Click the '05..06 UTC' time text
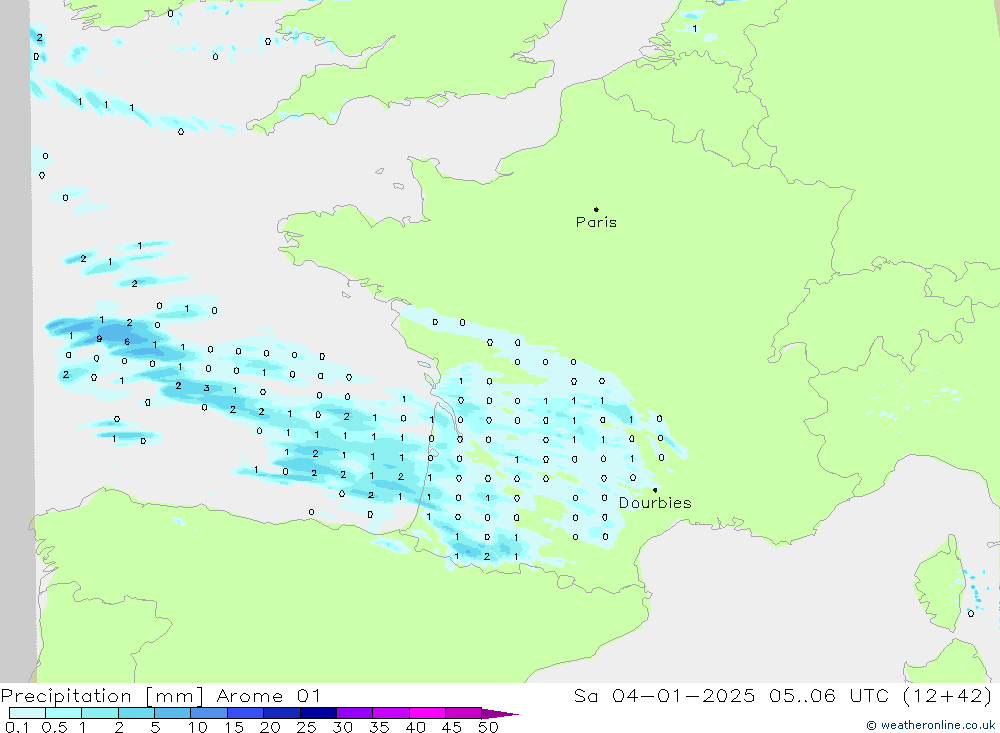The image size is (1000, 733). click(x=828, y=696)
